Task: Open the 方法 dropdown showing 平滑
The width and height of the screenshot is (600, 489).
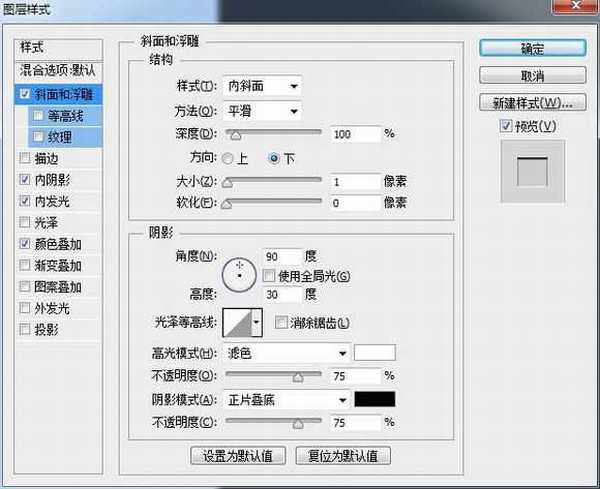Action: 264,110
